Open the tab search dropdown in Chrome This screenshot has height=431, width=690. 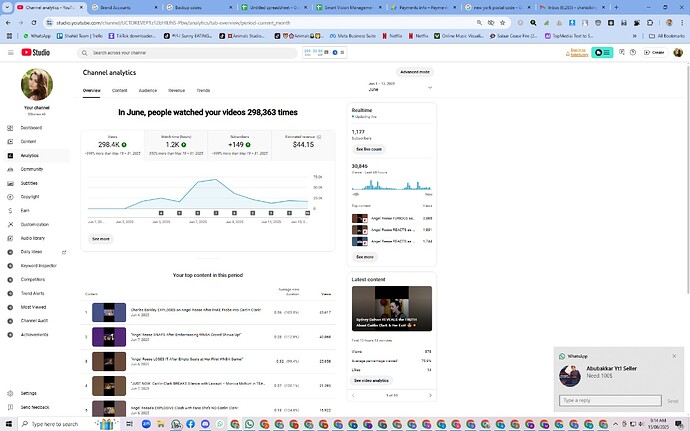point(7,7)
